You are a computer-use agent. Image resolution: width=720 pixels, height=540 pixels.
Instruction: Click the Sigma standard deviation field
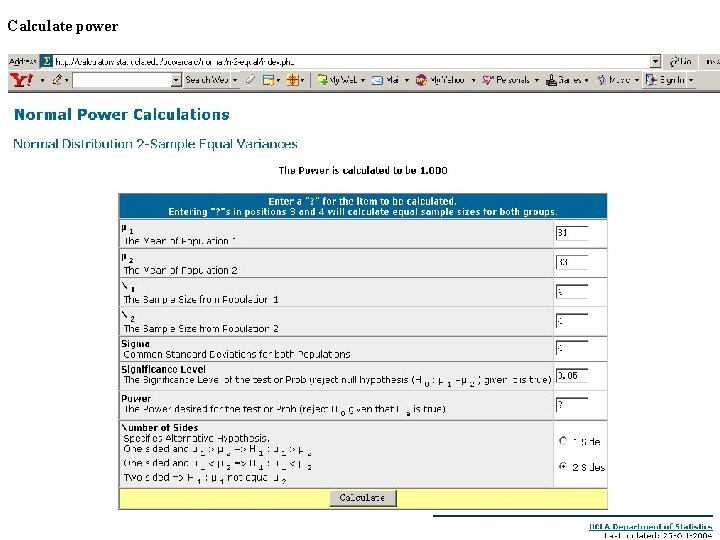[x=572, y=348]
